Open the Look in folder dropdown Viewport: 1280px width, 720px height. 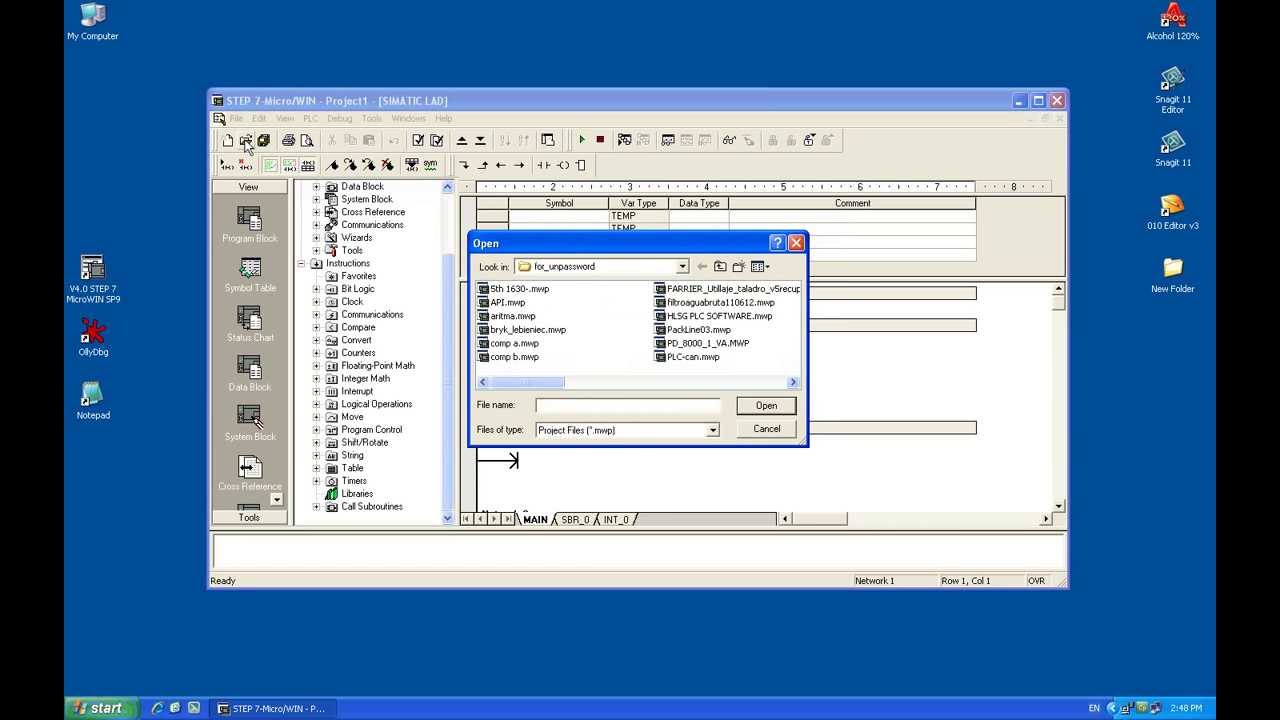pos(682,267)
